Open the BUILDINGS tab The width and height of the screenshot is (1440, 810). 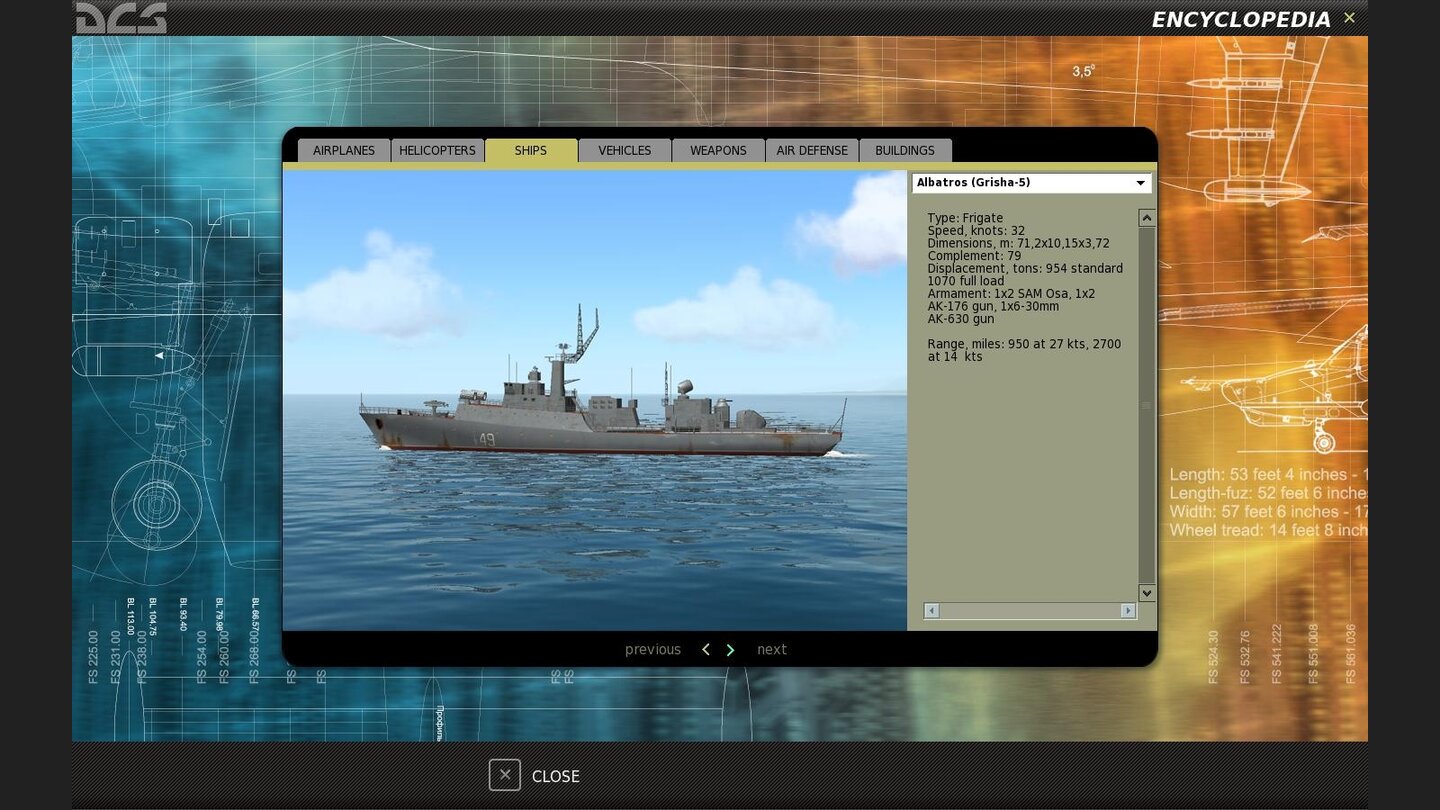pos(905,150)
